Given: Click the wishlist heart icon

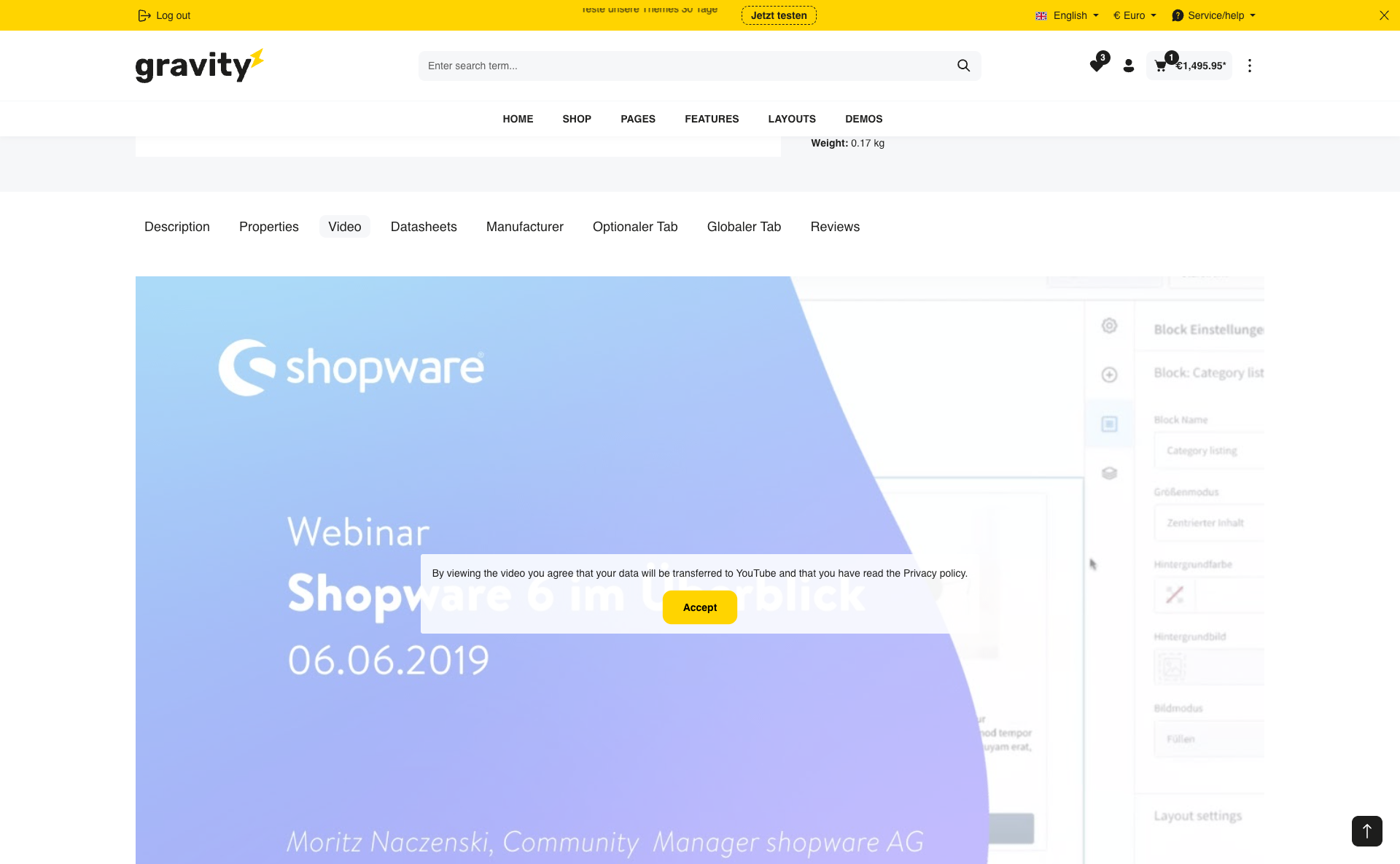Looking at the screenshot, I should [1096, 66].
